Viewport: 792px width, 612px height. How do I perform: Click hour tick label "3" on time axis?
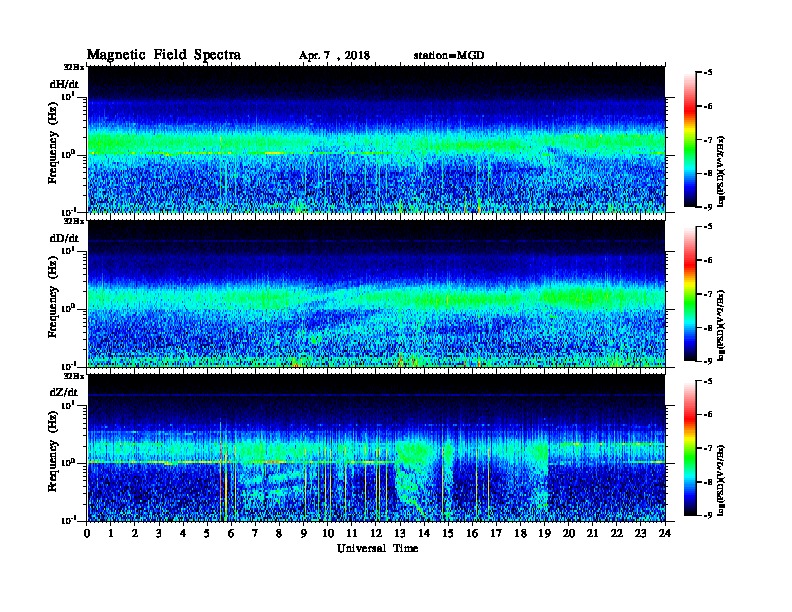click(x=159, y=533)
